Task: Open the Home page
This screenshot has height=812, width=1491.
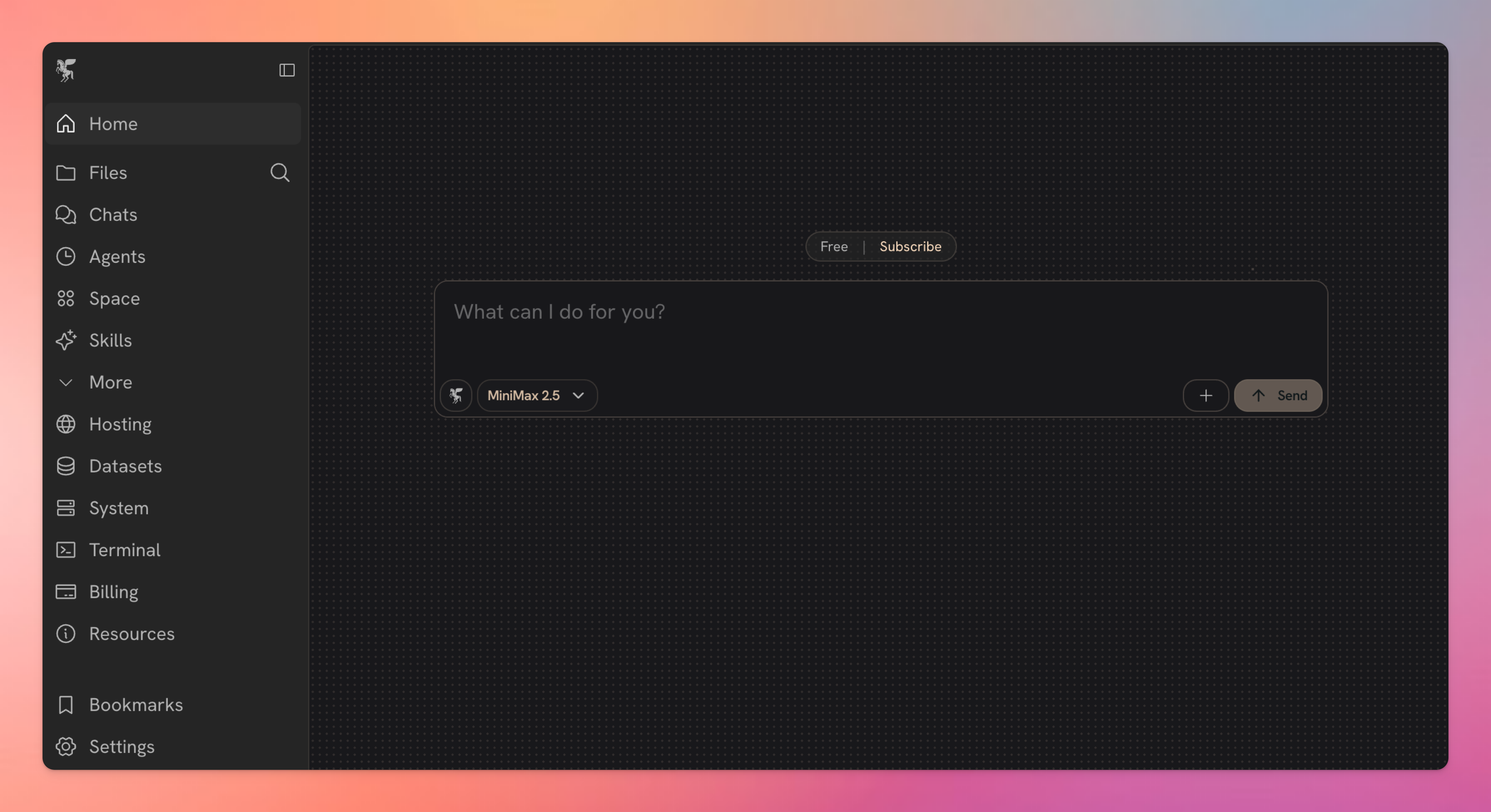Action: [x=114, y=124]
